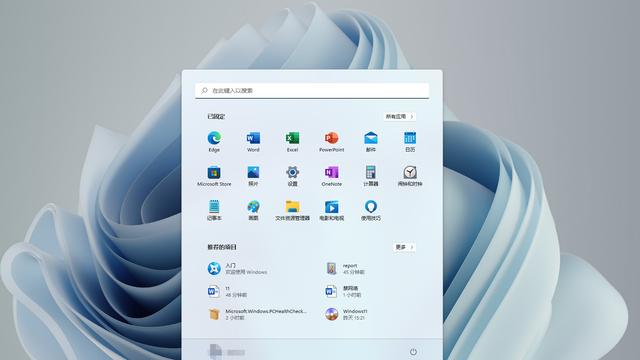Open the Calendar (日历) app
640x360 pixels.
tap(410, 142)
